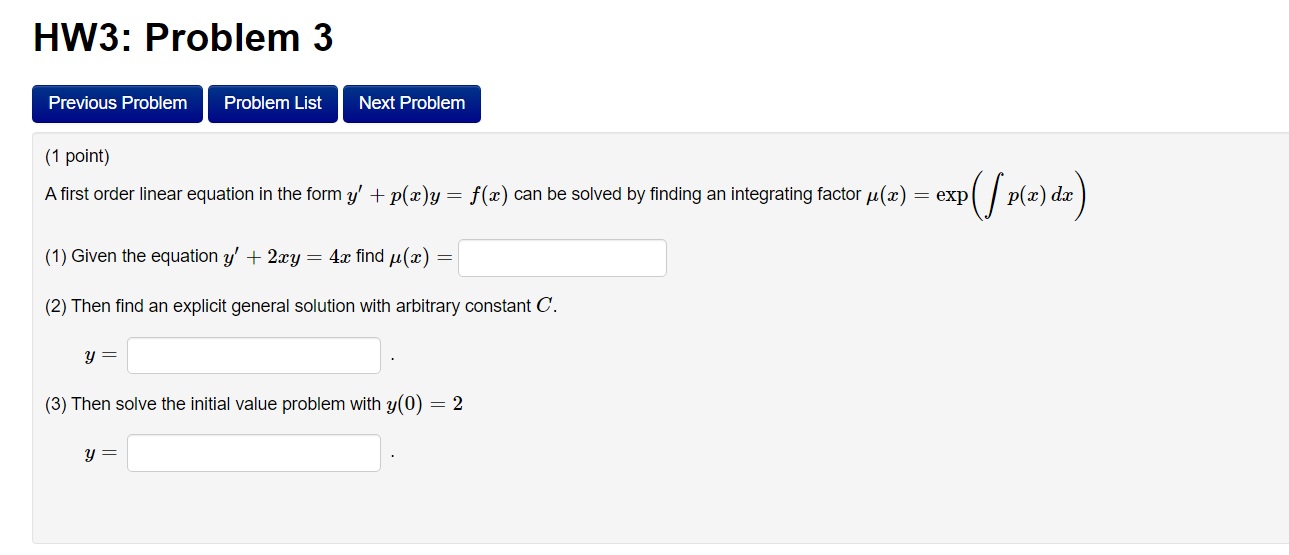Click the HW3: Problem 3 heading
Image resolution: width=1289 pixels, height=555 pixels.
point(183,39)
